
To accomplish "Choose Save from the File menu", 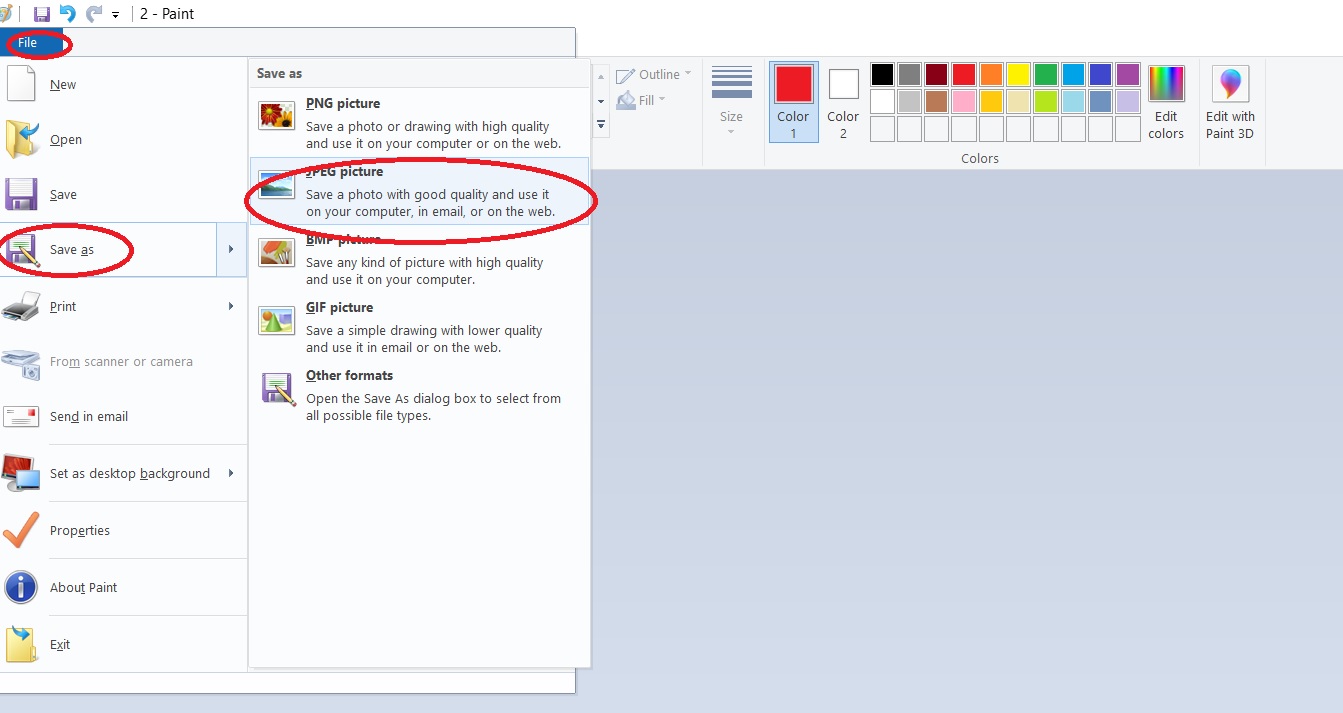I will click(x=123, y=195).
